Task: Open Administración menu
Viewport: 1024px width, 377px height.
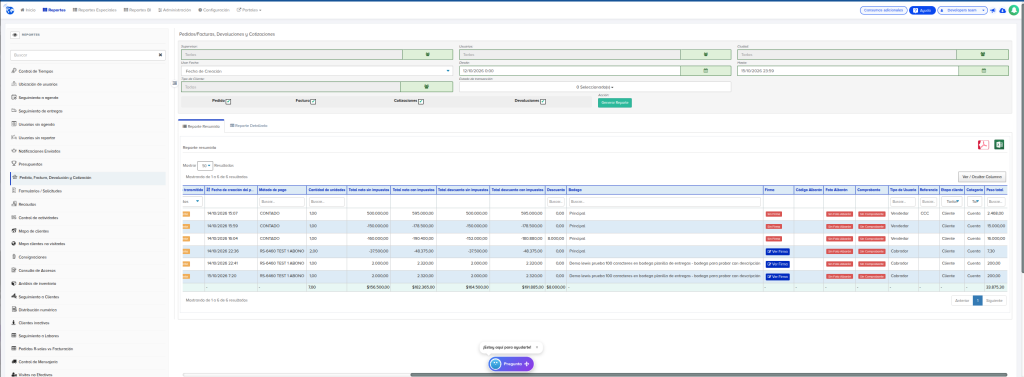Action: pyautogui.click(x=174, y=10)
